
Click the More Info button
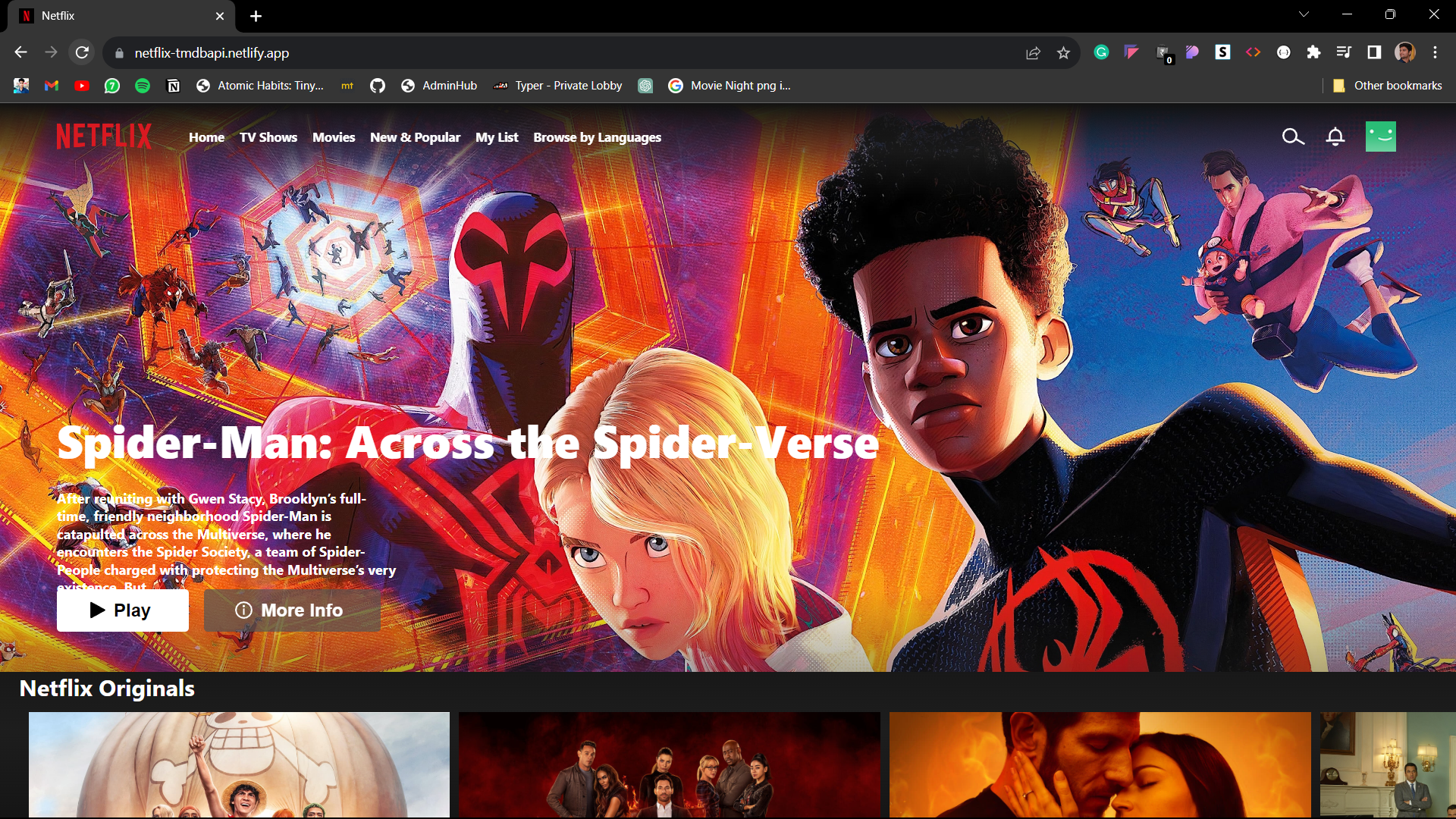click(x=292, y=610)
